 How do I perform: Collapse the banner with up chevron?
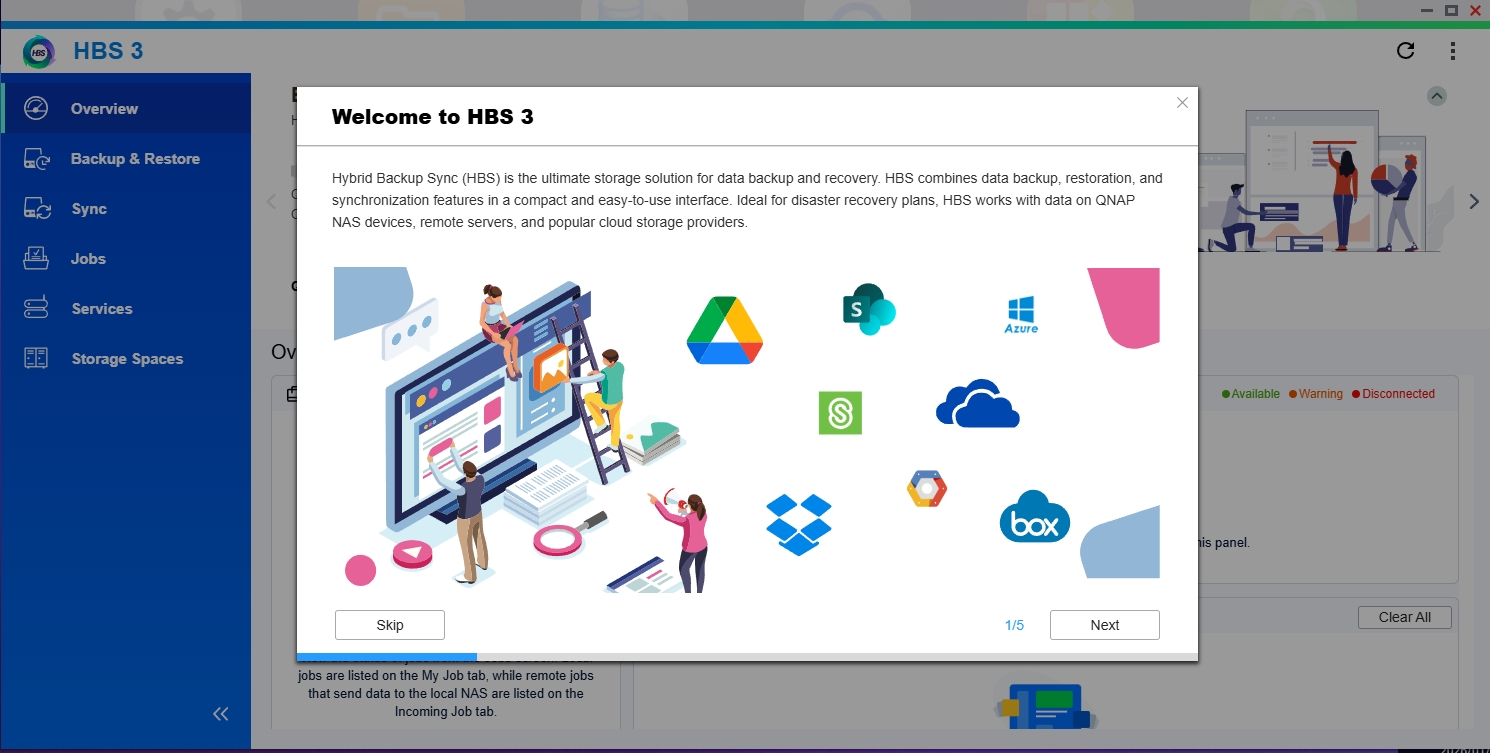point(1437,96)
